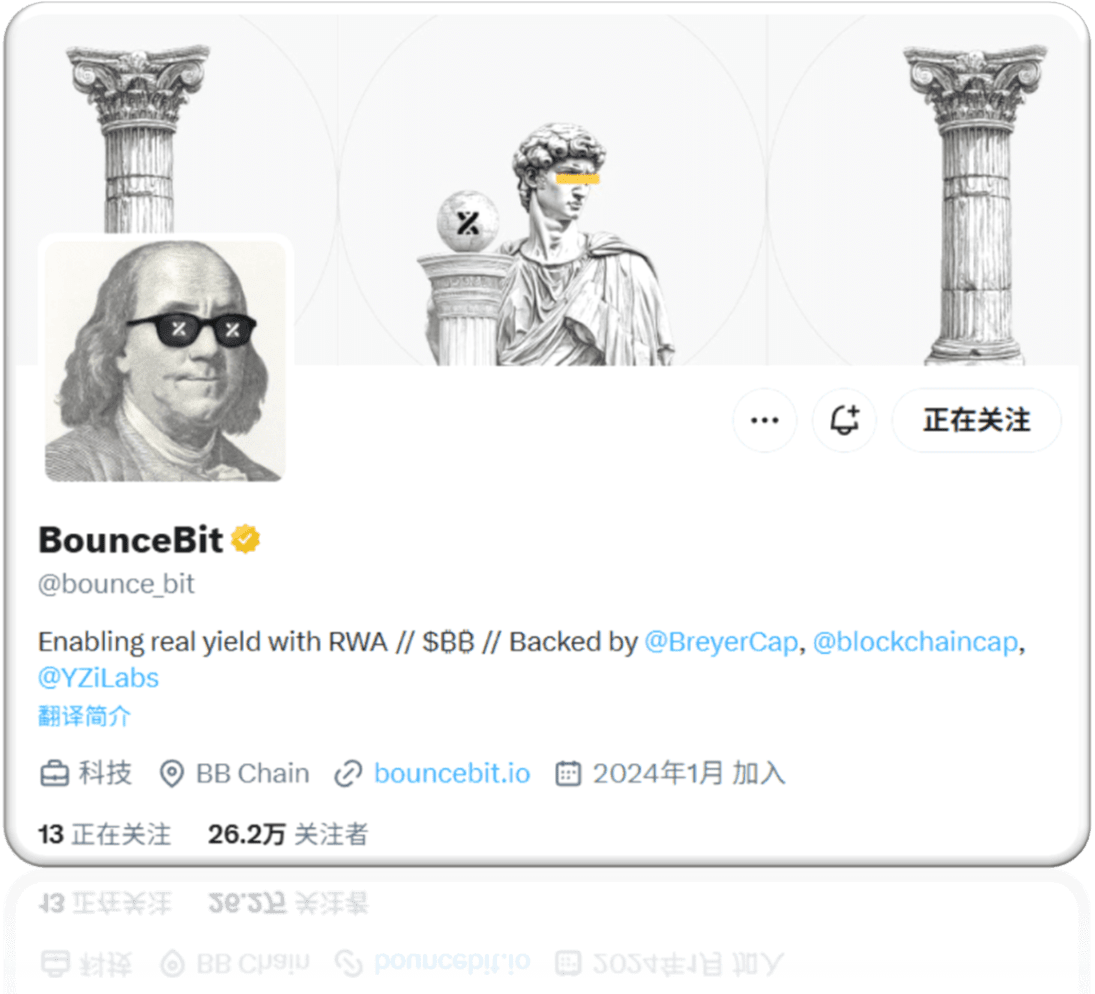Click the briefcase category icon
This screenshot has width=1095, height=994.
54,774
